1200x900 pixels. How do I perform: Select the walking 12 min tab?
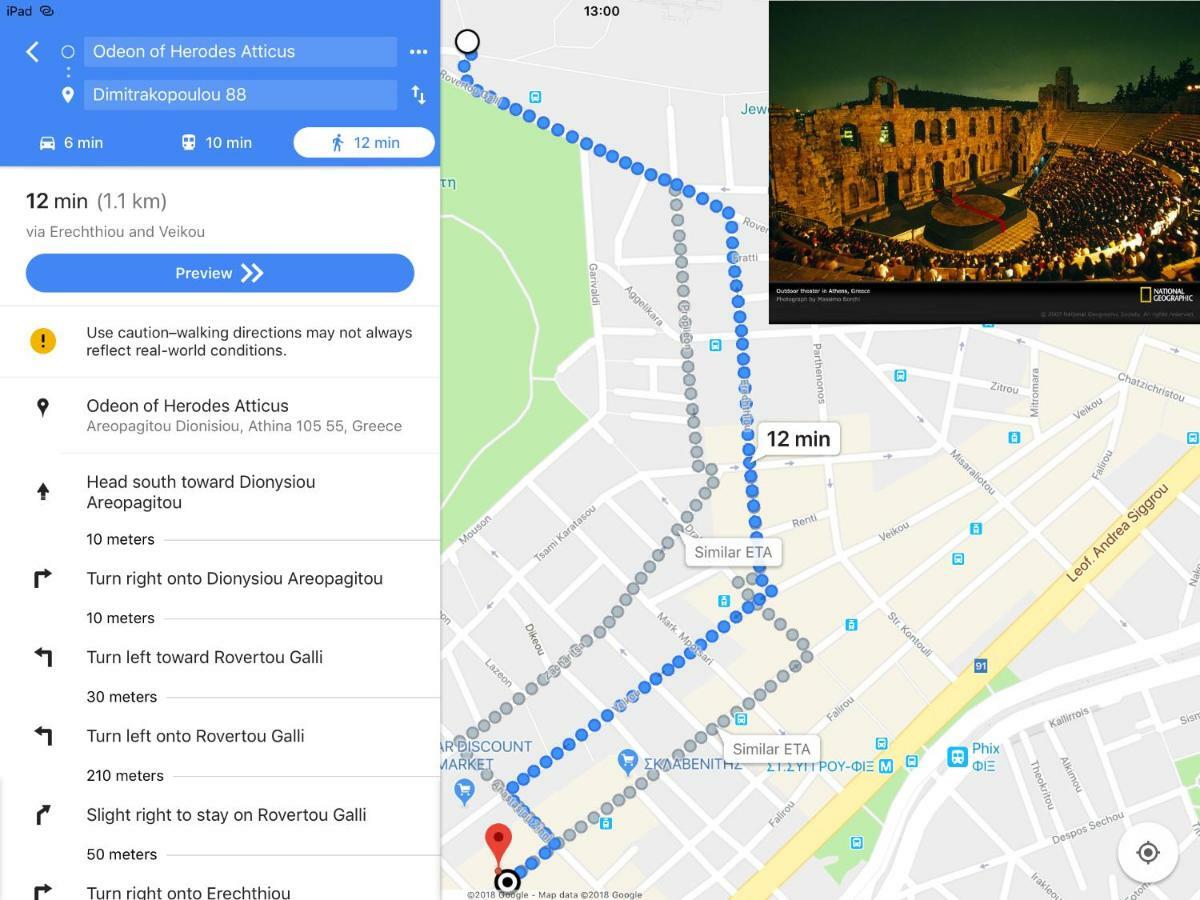[x=364, y=143]
